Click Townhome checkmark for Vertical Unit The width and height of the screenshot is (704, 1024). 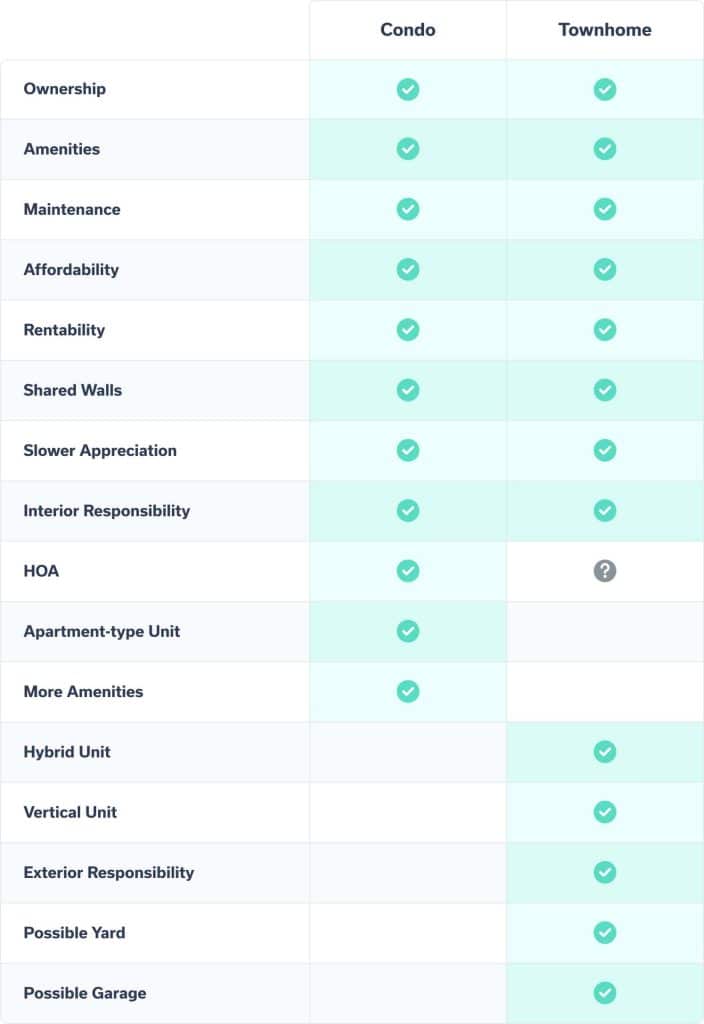(x=605, y=812)
